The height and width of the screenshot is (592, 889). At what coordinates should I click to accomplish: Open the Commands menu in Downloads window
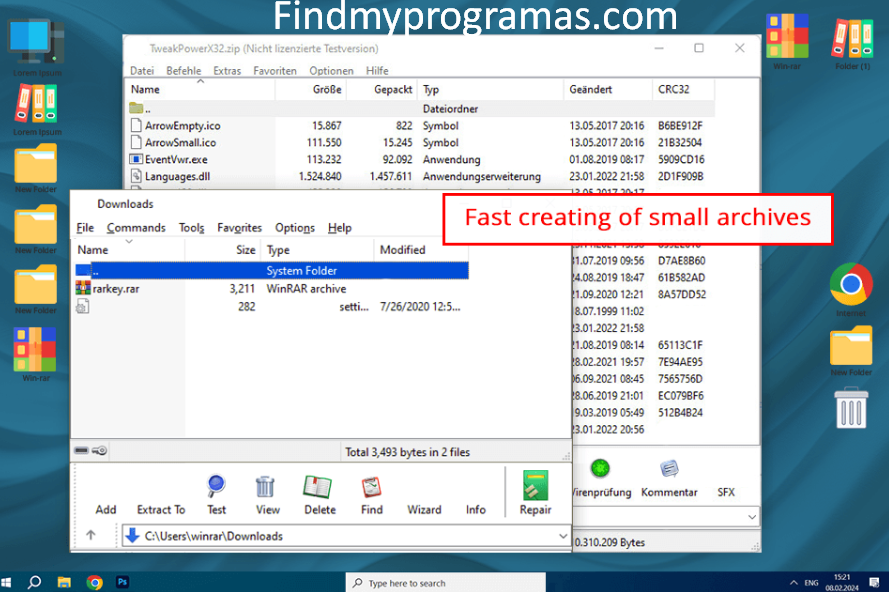coord(136,227)
